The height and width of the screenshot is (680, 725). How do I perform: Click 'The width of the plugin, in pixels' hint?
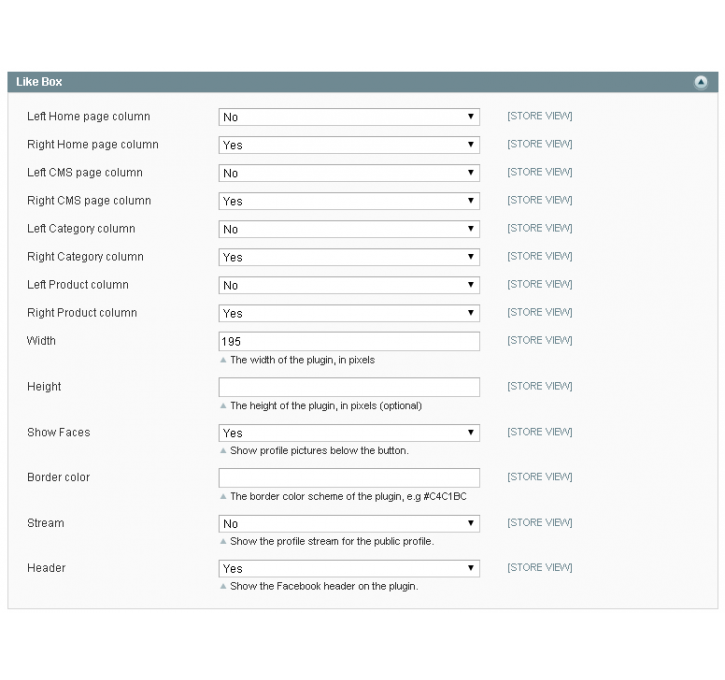(x=302, y=360)
